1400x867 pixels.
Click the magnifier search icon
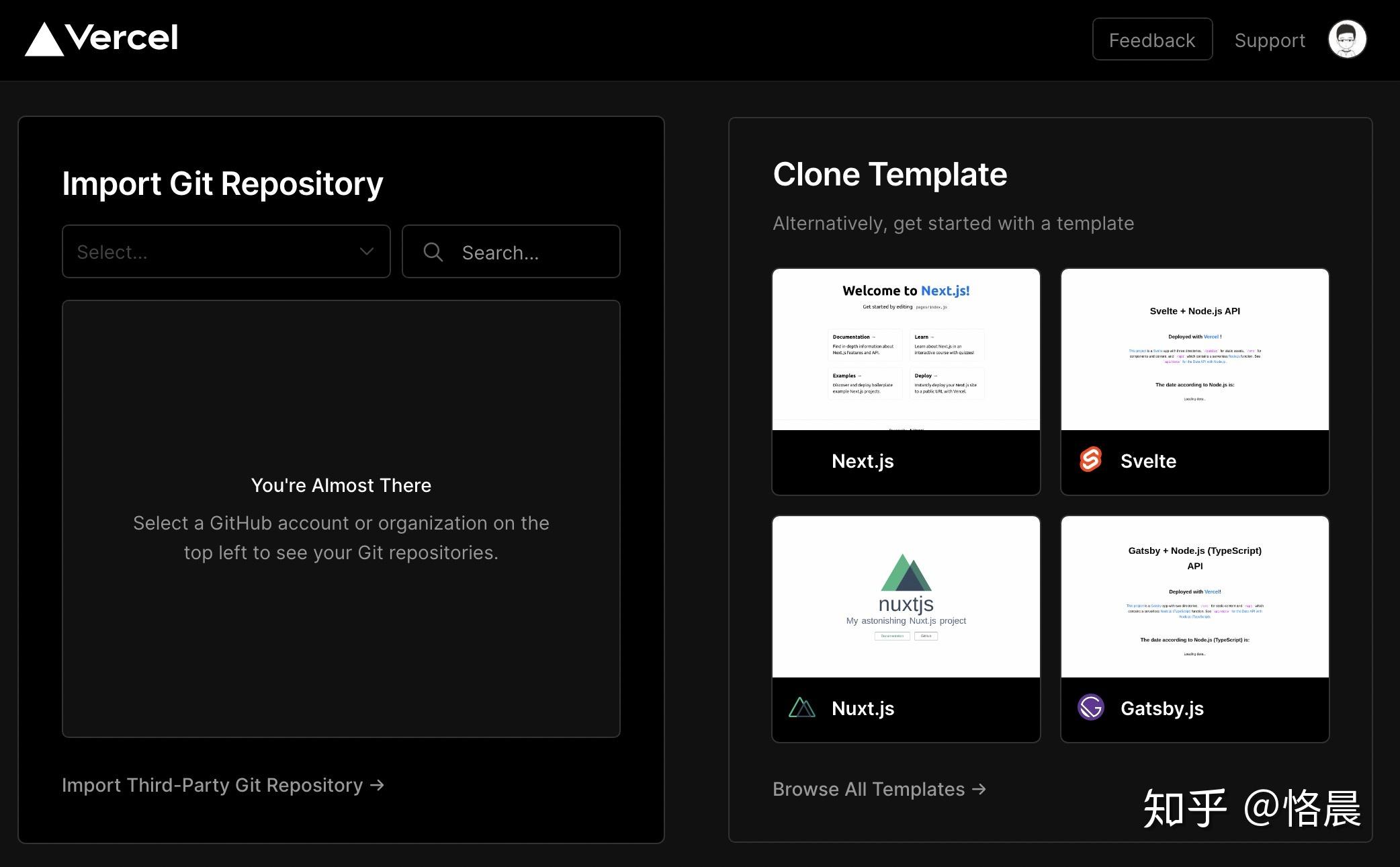(x=433, y=252)
